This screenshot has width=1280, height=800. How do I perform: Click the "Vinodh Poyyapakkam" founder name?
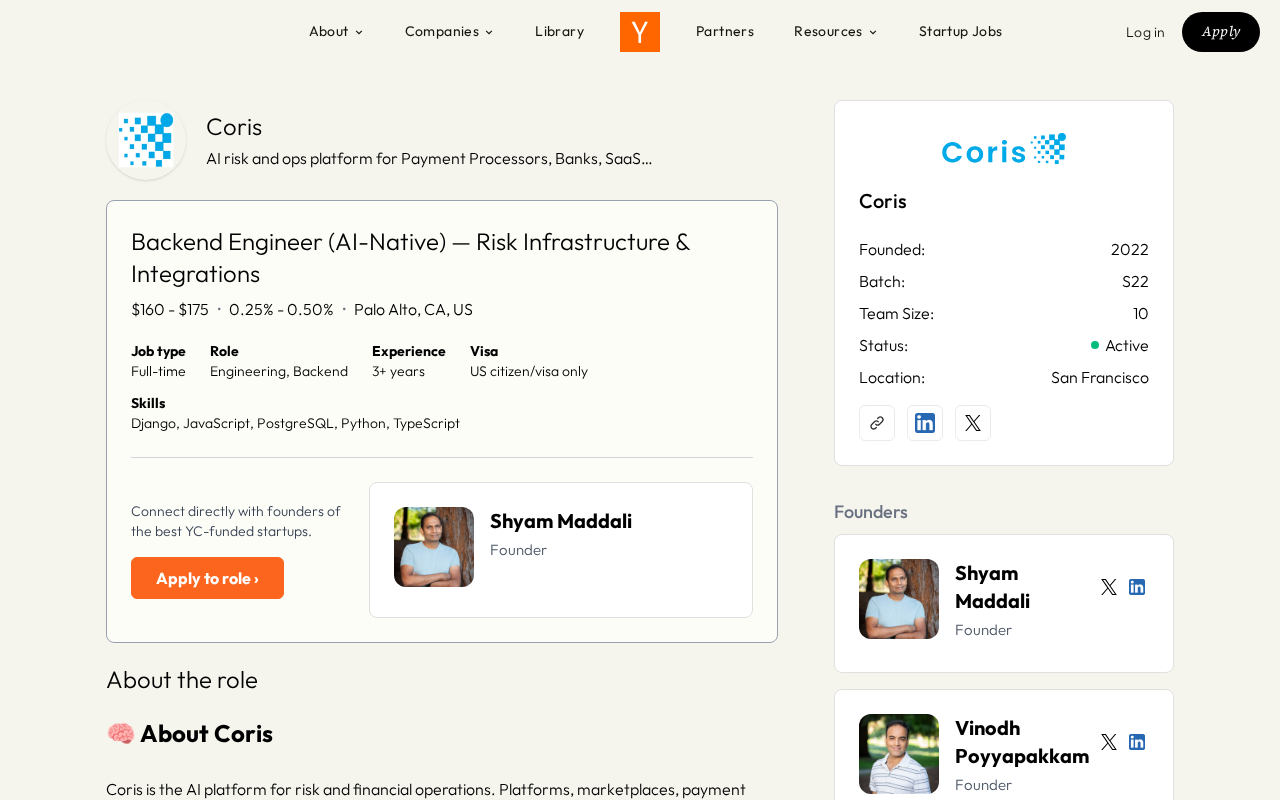click(1022, 742)
